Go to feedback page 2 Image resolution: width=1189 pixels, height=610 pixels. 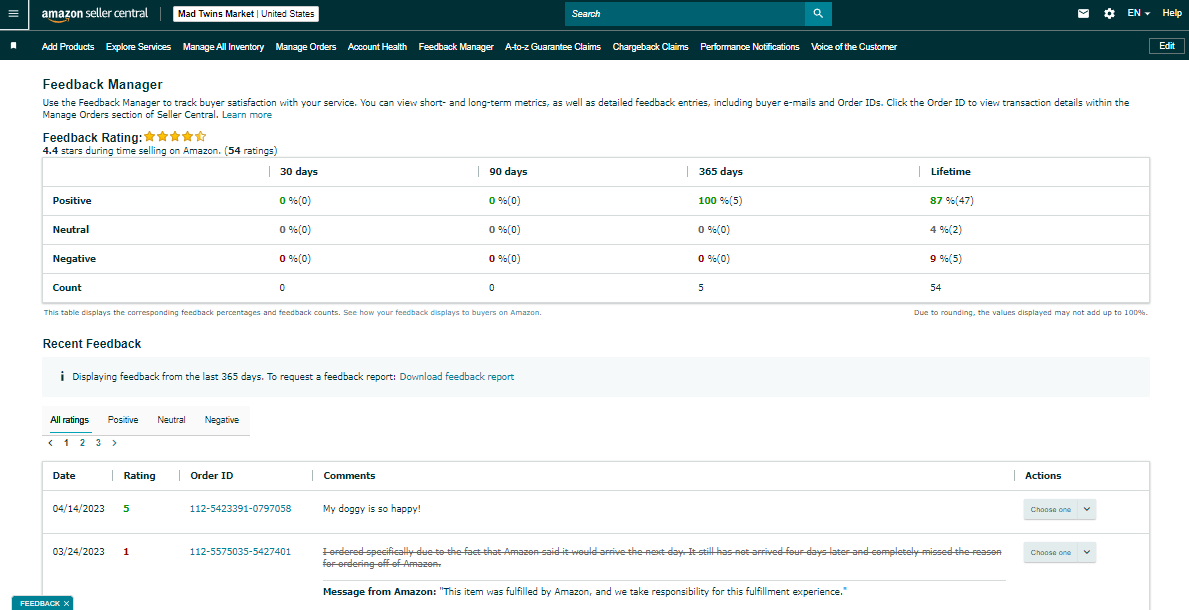(83, 442)
